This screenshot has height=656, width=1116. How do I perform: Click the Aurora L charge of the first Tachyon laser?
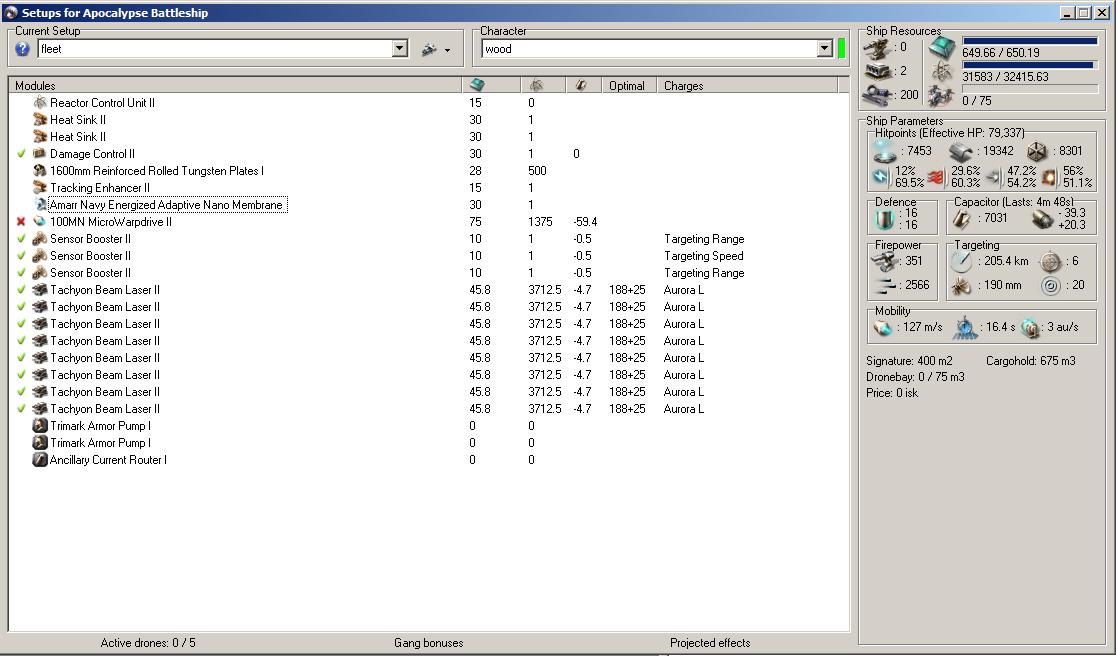[683, 290]
